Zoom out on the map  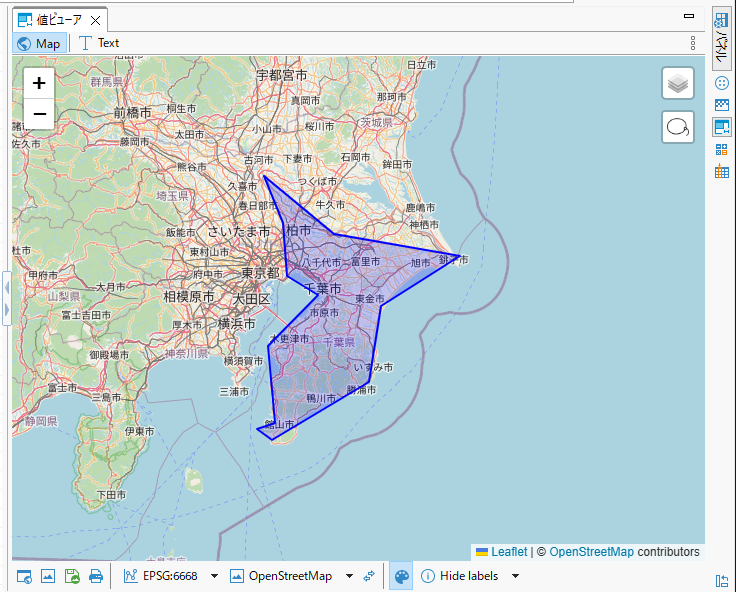coord(39,114)
